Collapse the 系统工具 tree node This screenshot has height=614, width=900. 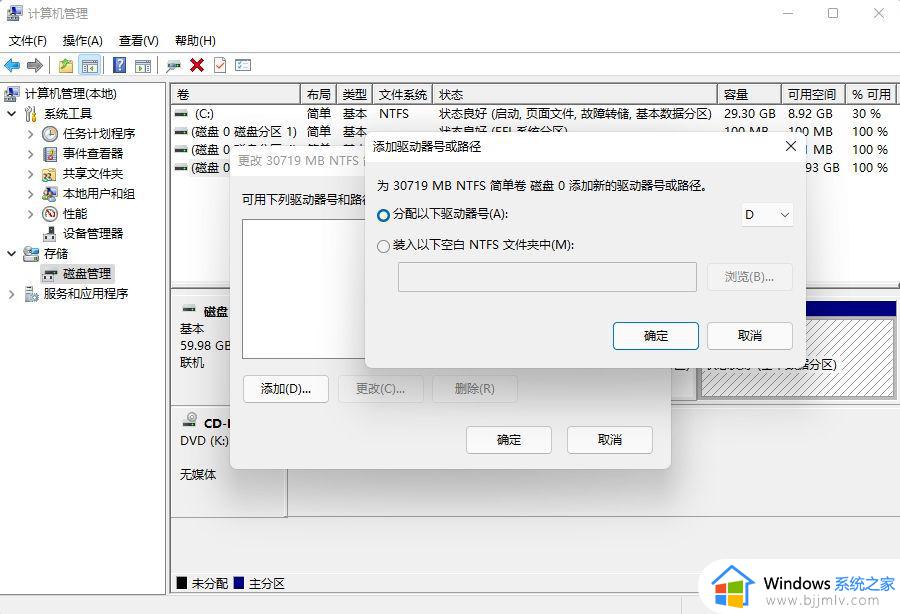click(x=11, y=114)
